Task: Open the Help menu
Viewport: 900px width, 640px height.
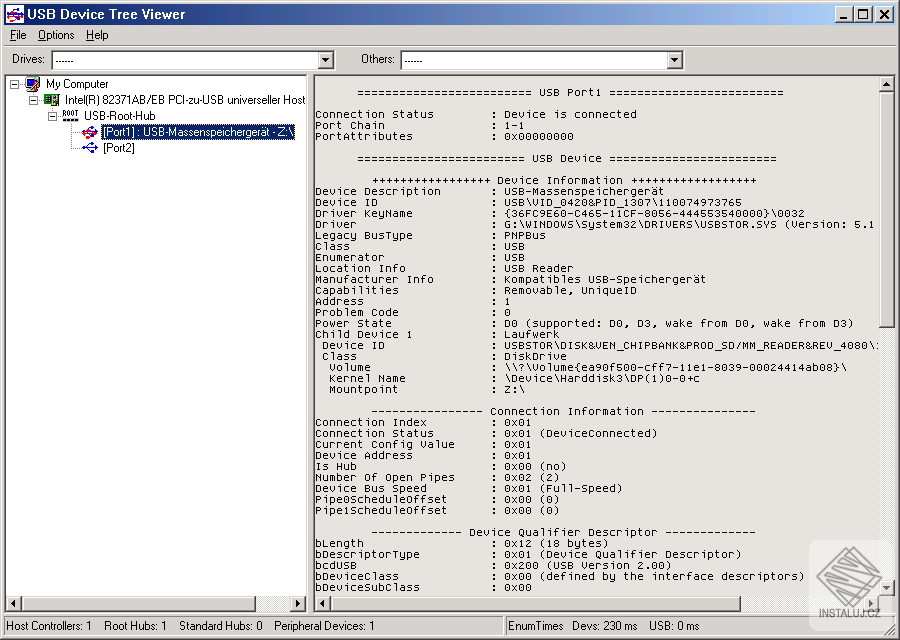Action: [x=97, y=35]
